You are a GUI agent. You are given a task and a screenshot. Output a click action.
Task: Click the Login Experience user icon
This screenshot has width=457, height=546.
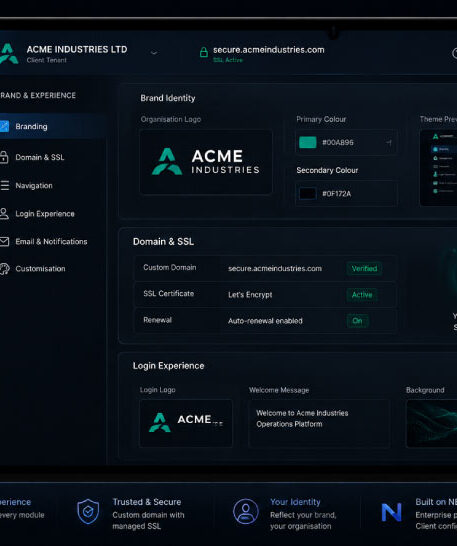point(4,213)
